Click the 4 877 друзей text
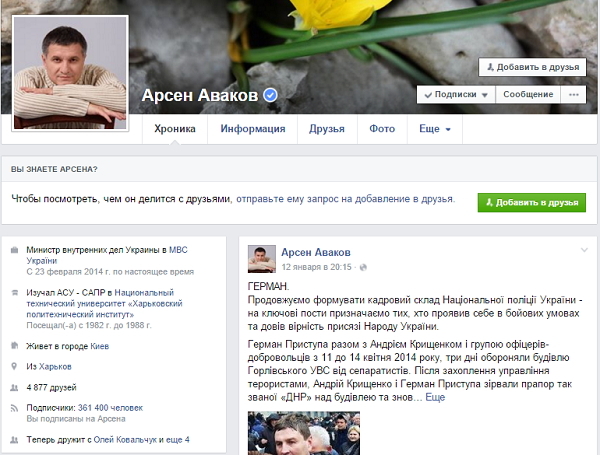Image resolution: width=600 pixels, height=455 pixels. [51, 388]
